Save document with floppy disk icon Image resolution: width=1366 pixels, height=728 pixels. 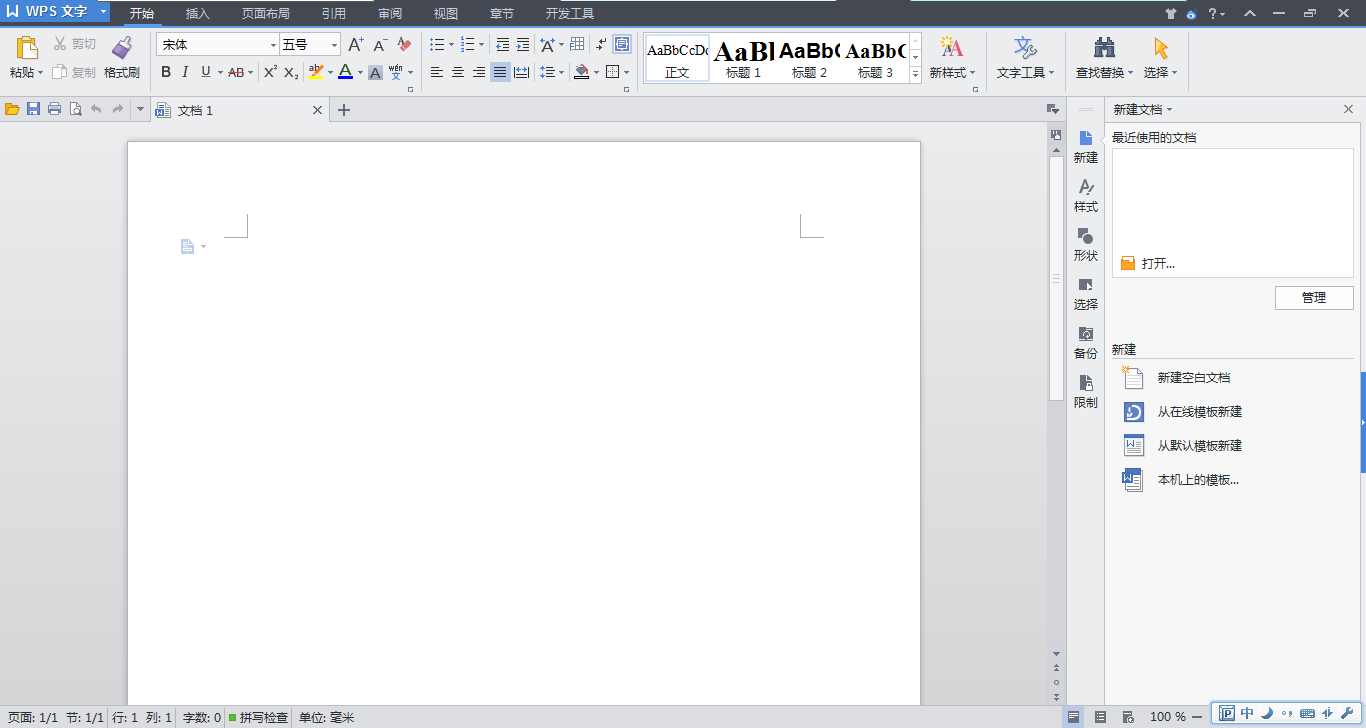(x=33, y=109)
